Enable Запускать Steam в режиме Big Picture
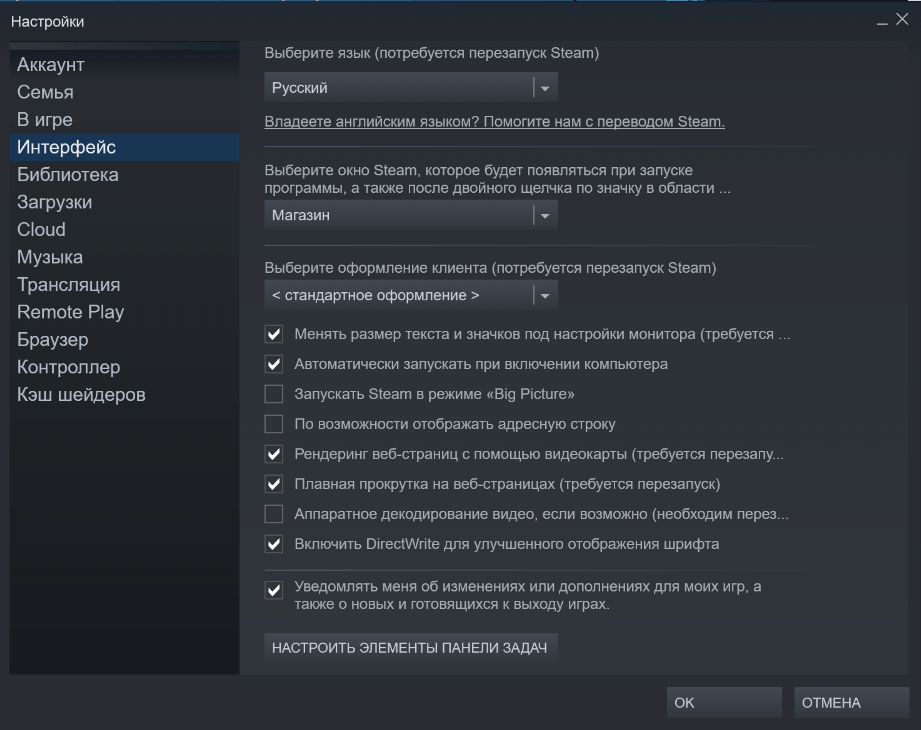The height and width of the screenshot is (730, 921). pyautogui.click(x=274, y=394)
